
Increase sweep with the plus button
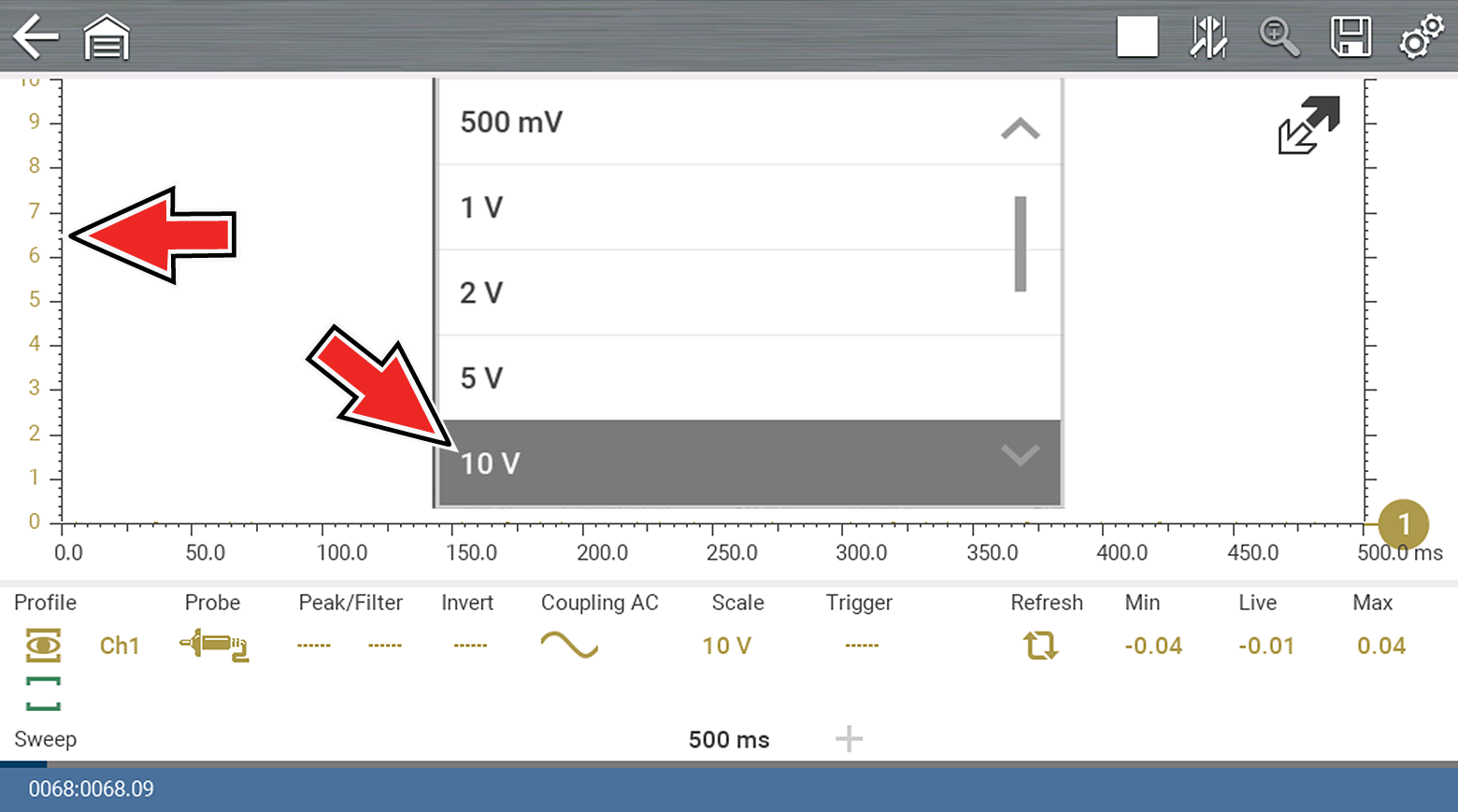(x=849, y=739)
